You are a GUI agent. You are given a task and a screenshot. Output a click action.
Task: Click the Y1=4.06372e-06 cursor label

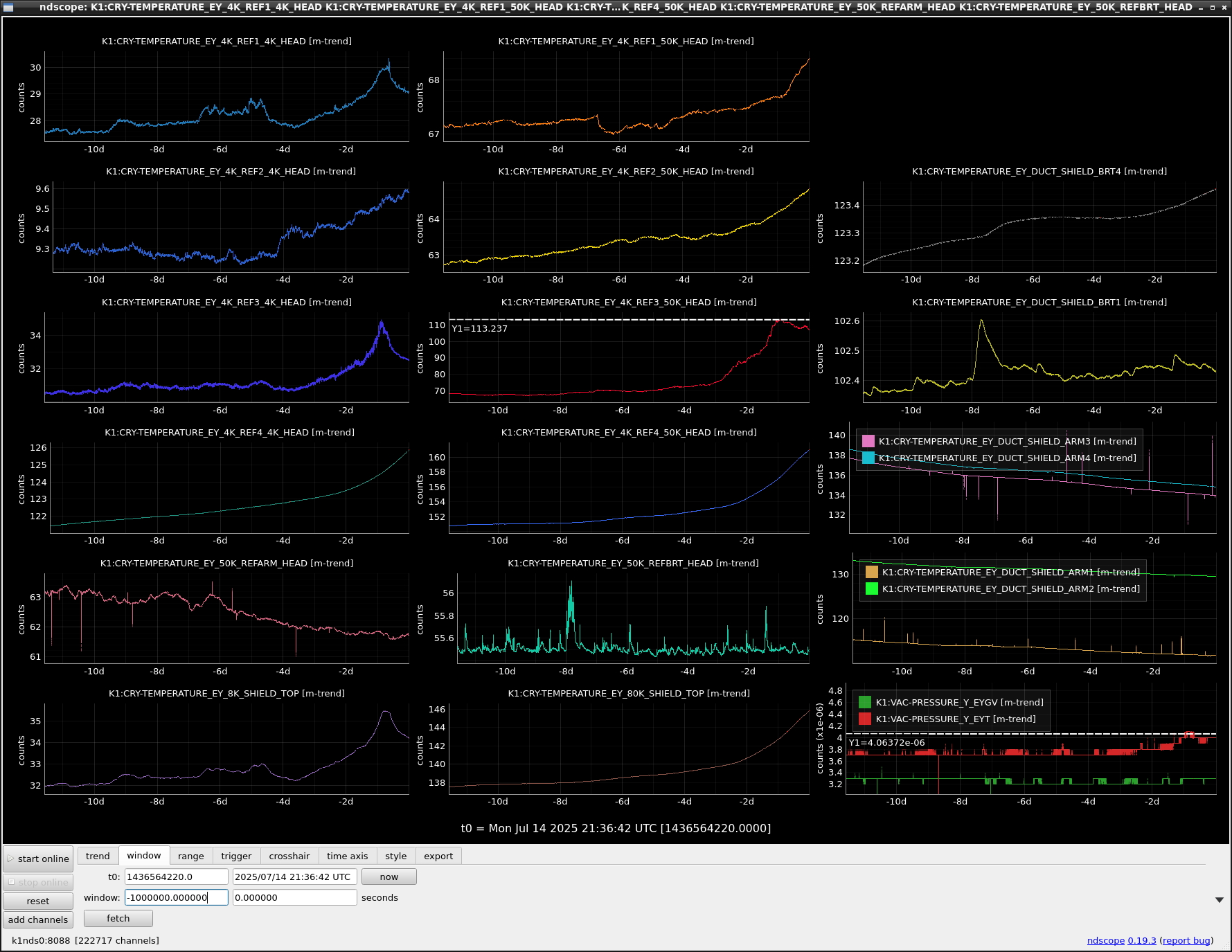(x=887, y=742)
